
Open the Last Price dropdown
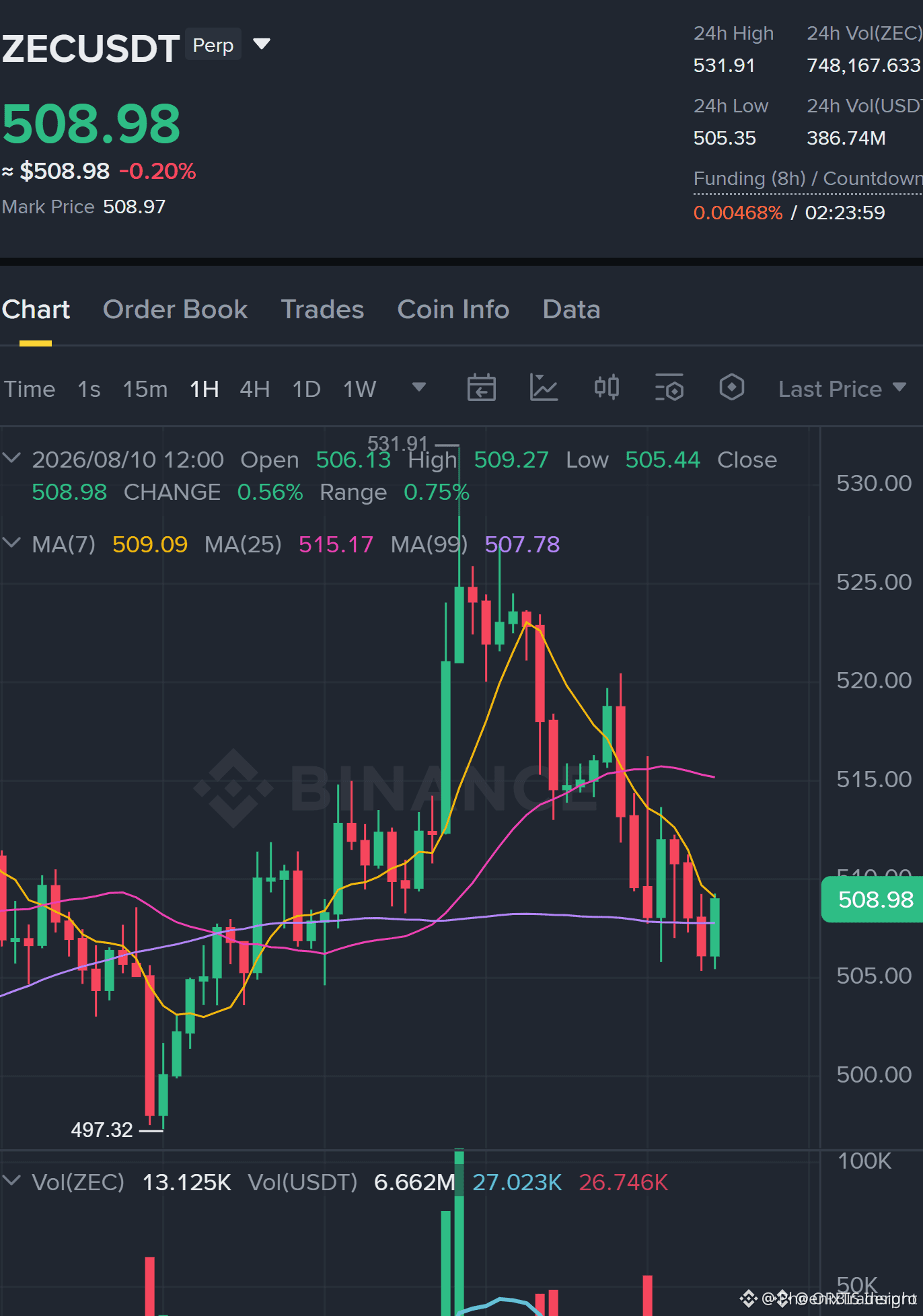tap(842, 389)
